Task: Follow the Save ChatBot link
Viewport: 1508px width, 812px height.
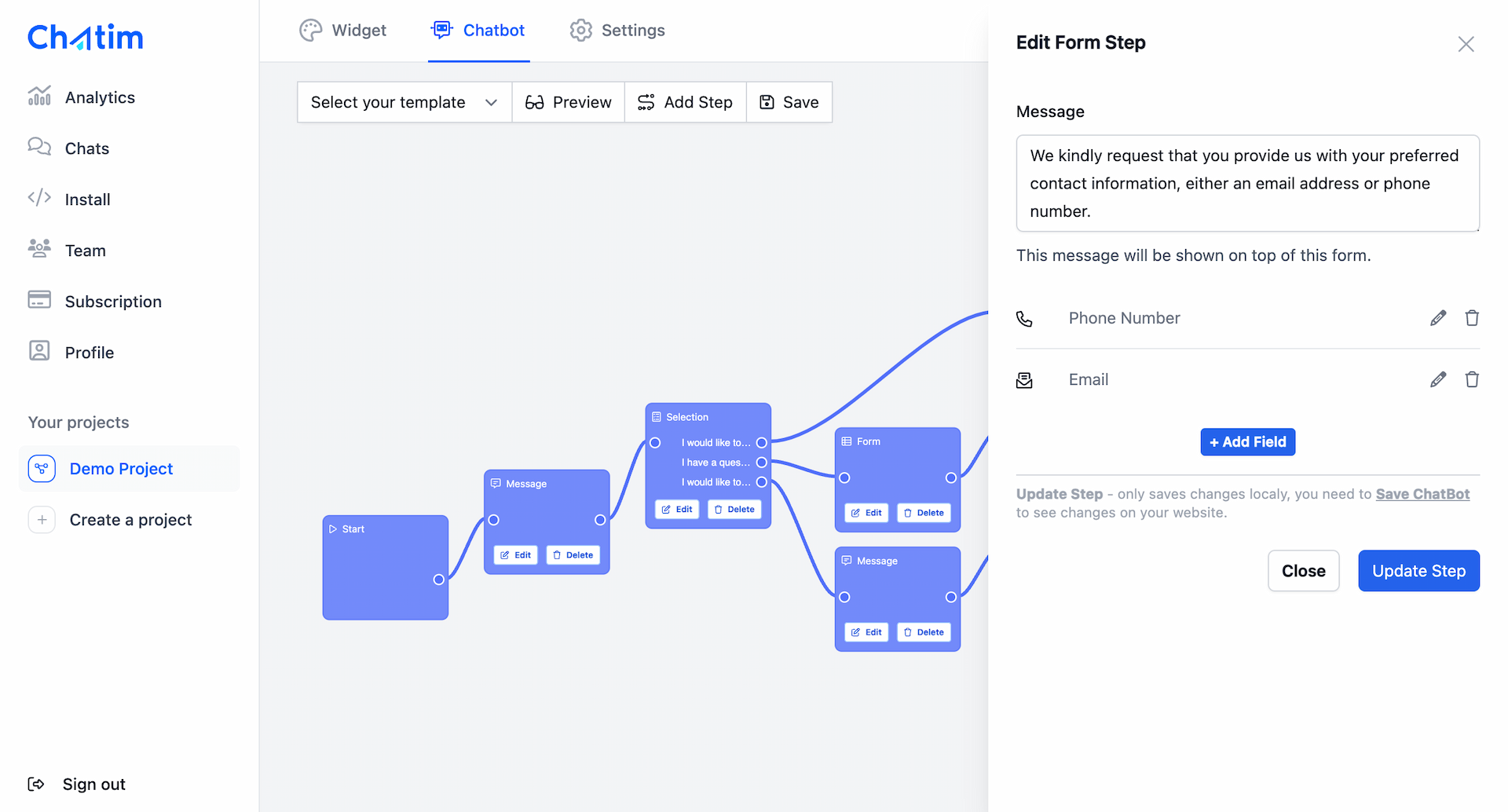Action: [1422, 494]
